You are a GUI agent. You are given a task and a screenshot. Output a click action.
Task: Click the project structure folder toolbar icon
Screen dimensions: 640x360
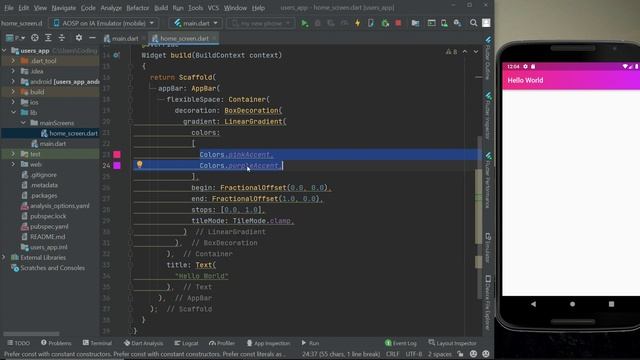(x=415, y=23)
